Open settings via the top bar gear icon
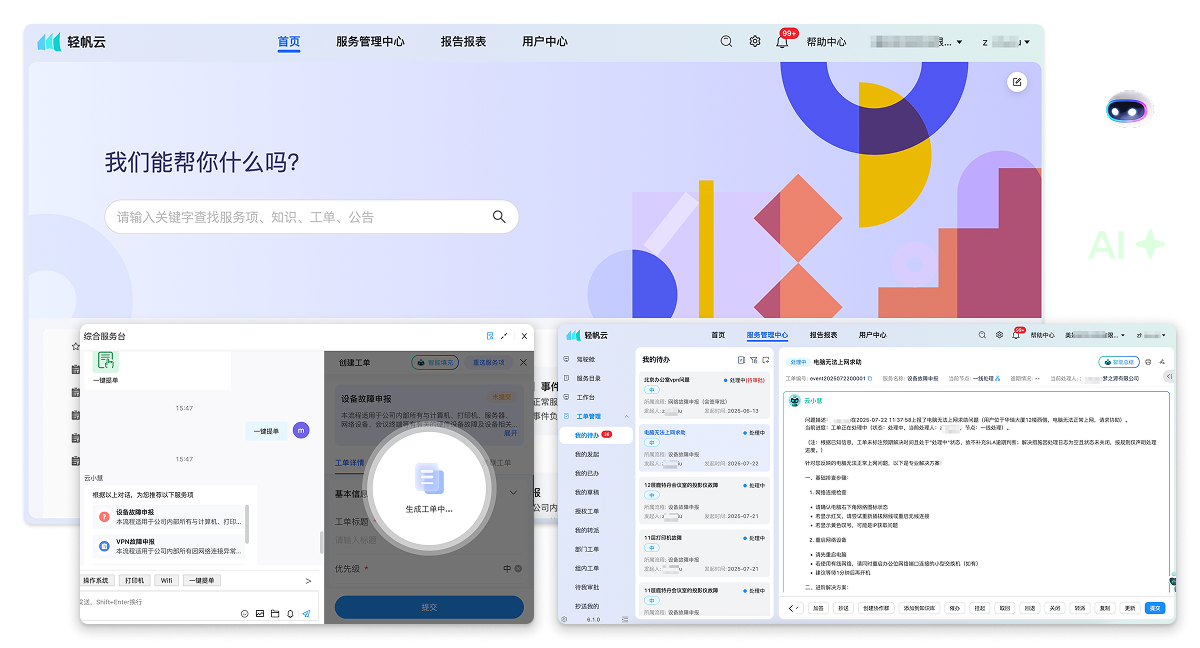 pos(755,42)
